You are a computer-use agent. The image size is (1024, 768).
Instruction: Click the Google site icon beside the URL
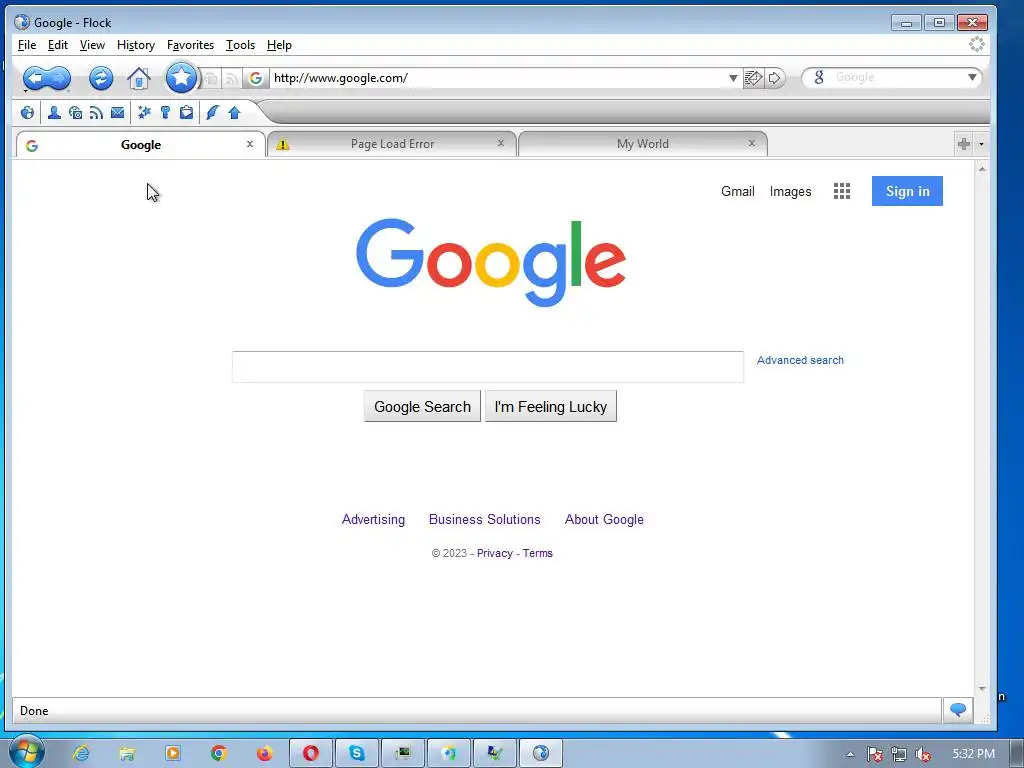click(x=256, y=78)
